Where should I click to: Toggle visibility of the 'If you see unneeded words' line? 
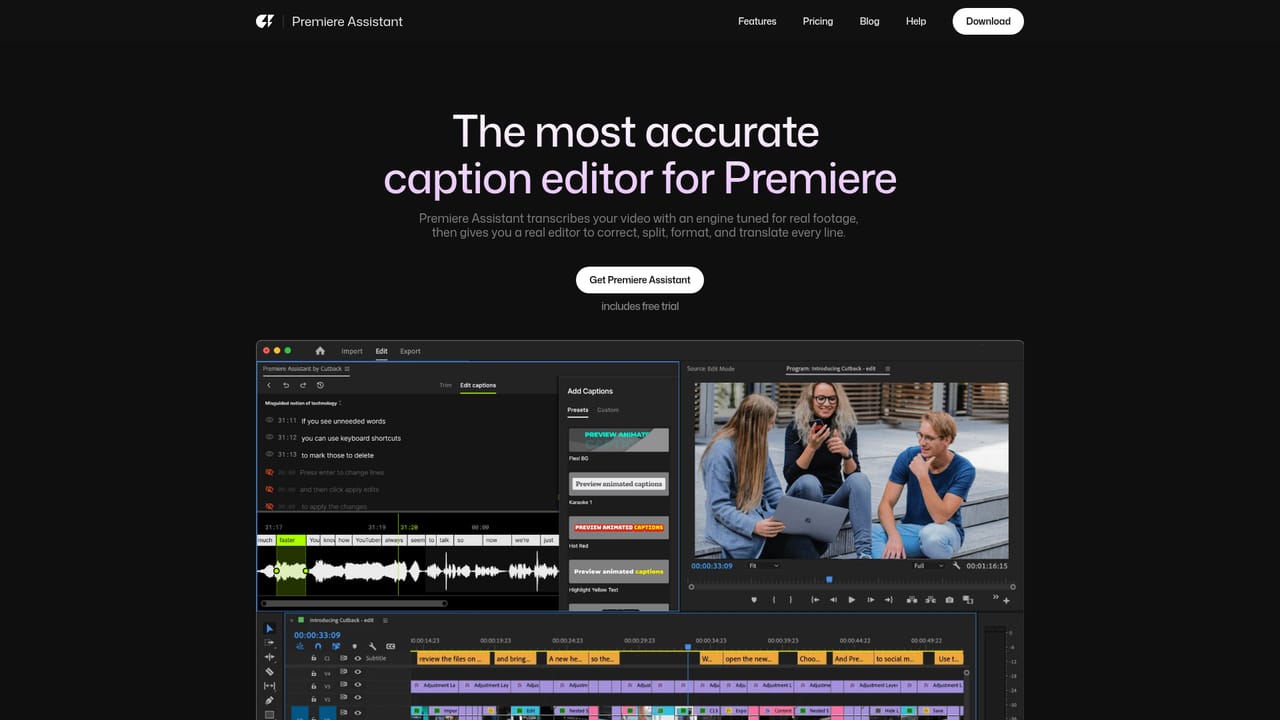(x=269, y=420)
